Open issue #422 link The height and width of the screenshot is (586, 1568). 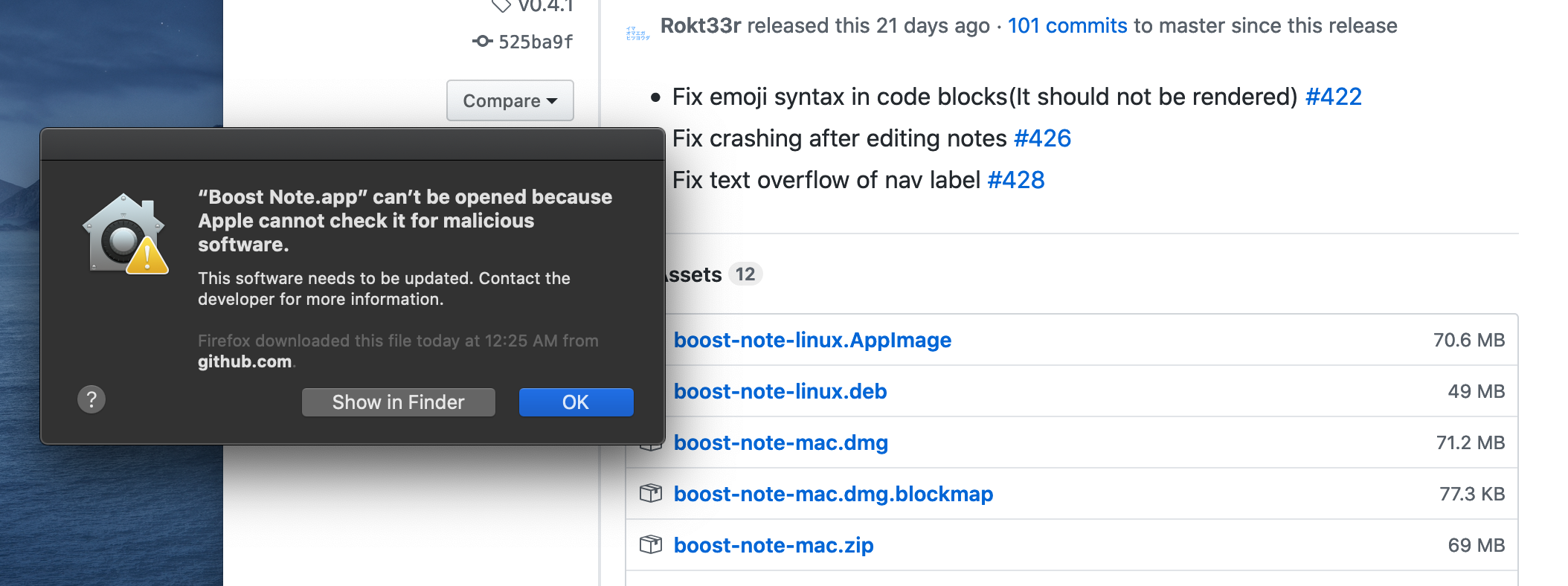tap(1334, 97)
